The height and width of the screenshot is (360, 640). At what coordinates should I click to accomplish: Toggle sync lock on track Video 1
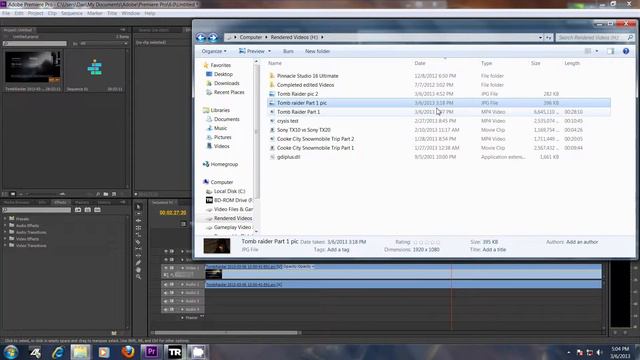[x=172, y=268]
